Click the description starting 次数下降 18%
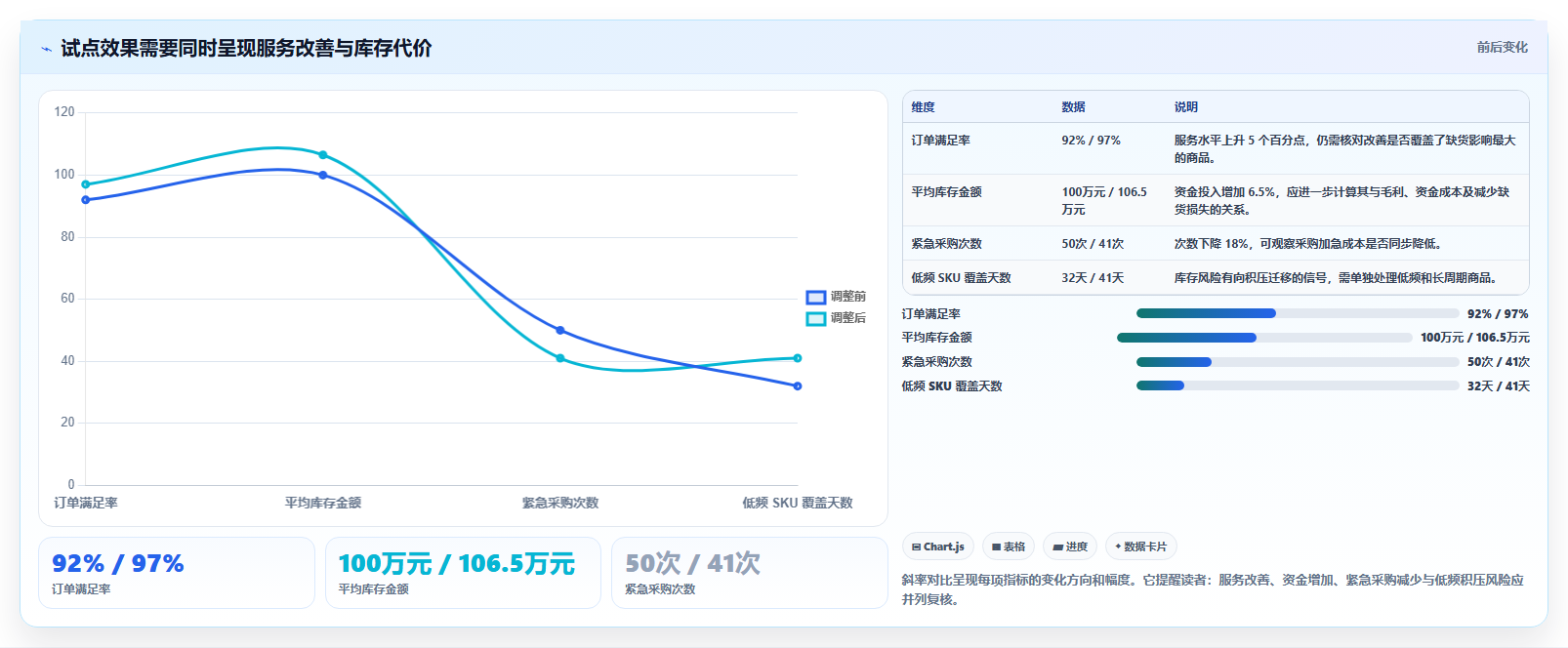Image resolution: width=1568 pixels, height=648 pixels. click(x=1308, y=244)
